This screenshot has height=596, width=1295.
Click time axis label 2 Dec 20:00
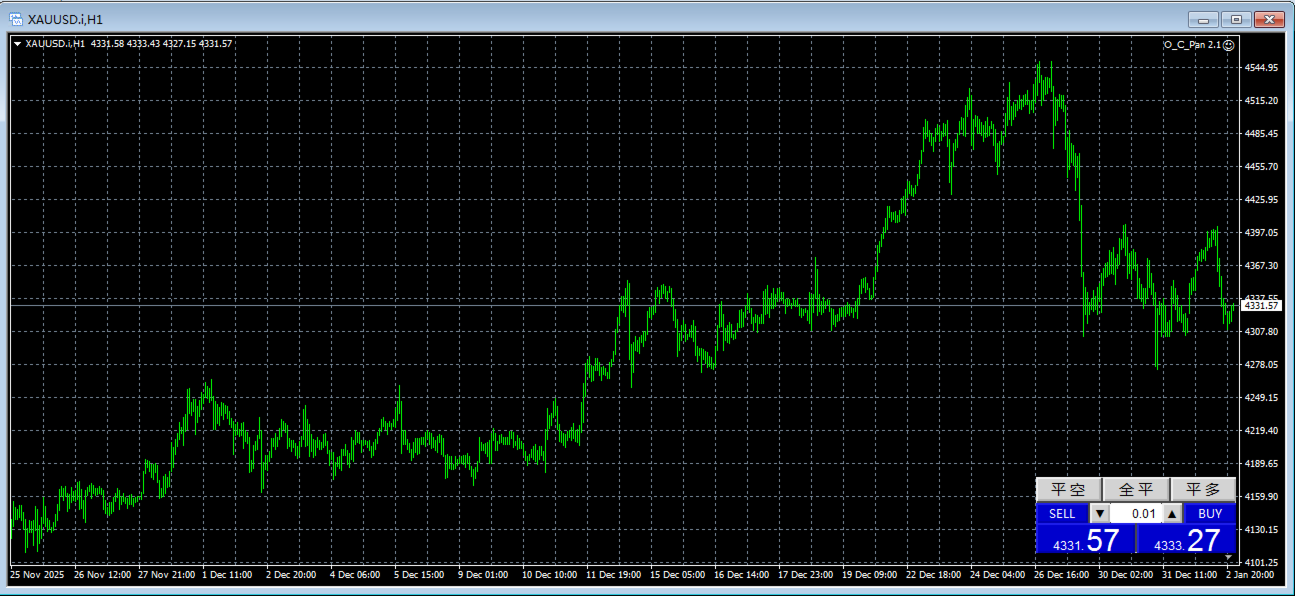(291, 575)
